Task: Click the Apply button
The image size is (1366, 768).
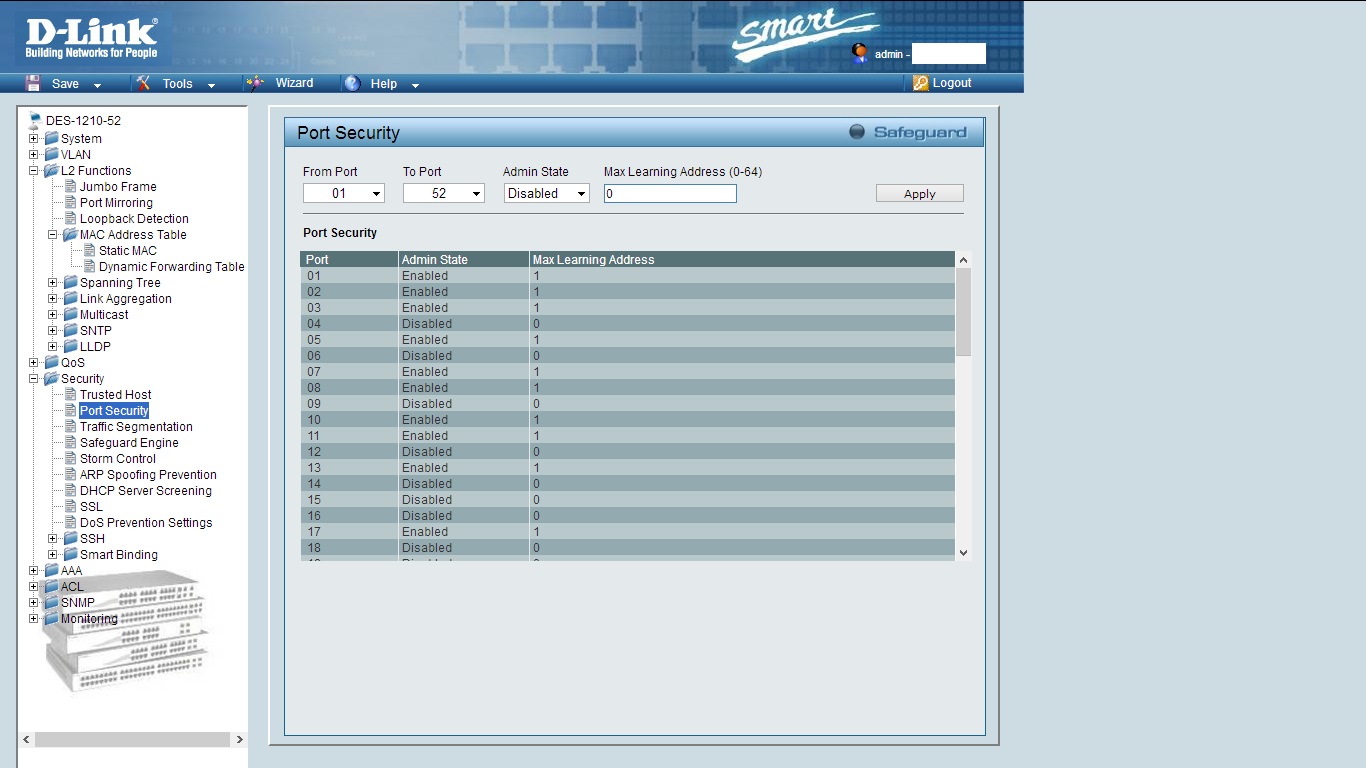Action: 920,194
